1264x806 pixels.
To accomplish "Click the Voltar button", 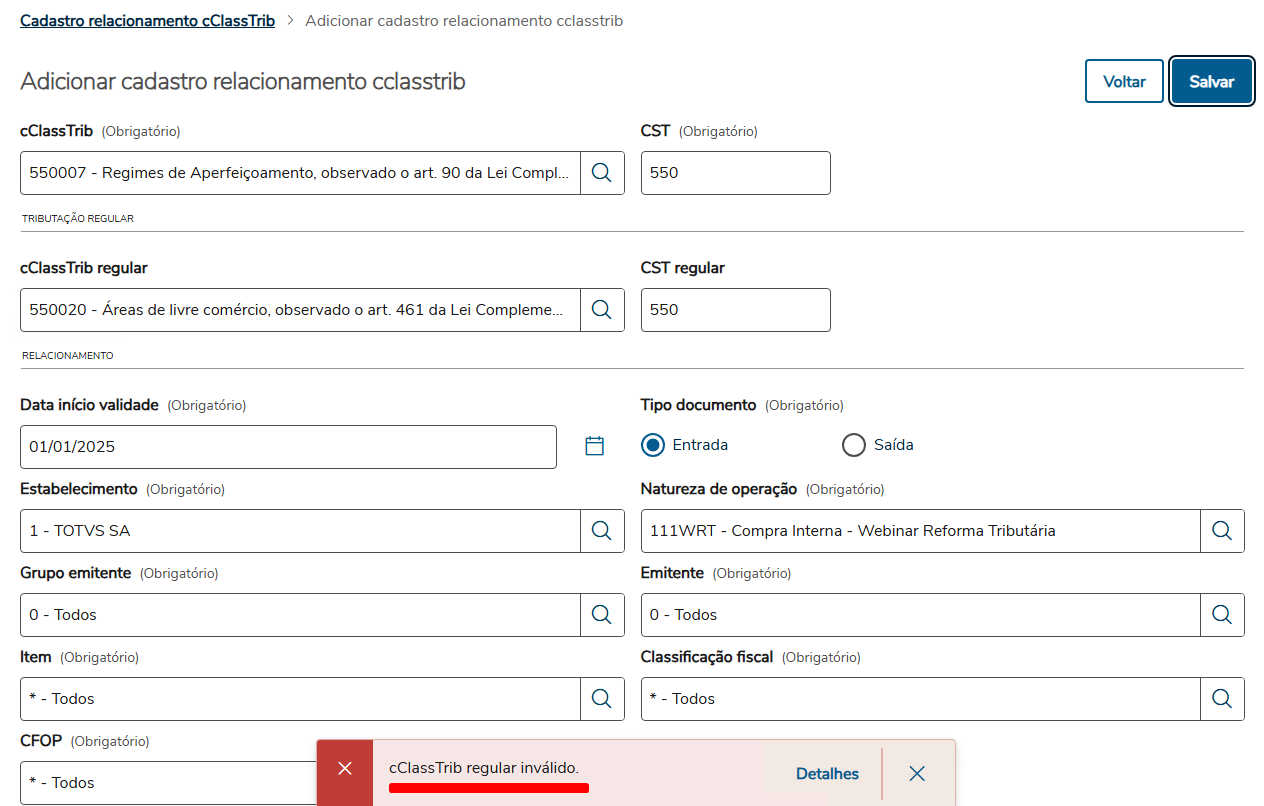I will [x=1124, y=81].
